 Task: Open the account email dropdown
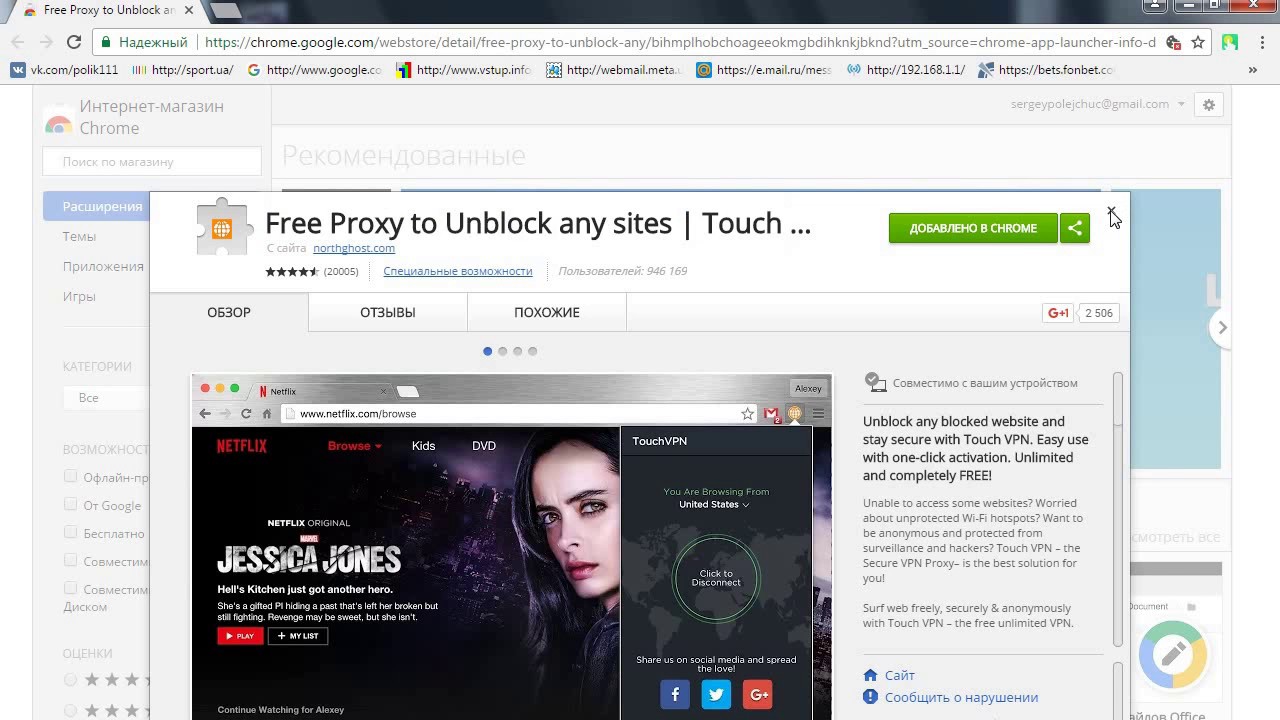(1098, 104)
